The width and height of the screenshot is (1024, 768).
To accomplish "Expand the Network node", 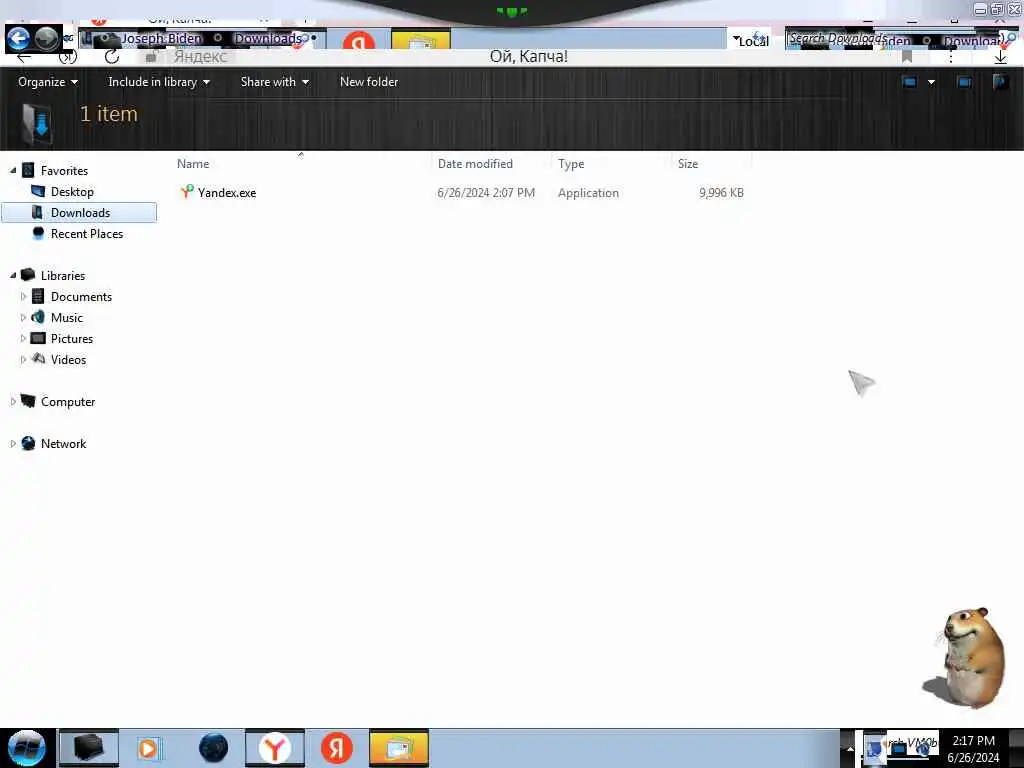I will tap(13, 443).
